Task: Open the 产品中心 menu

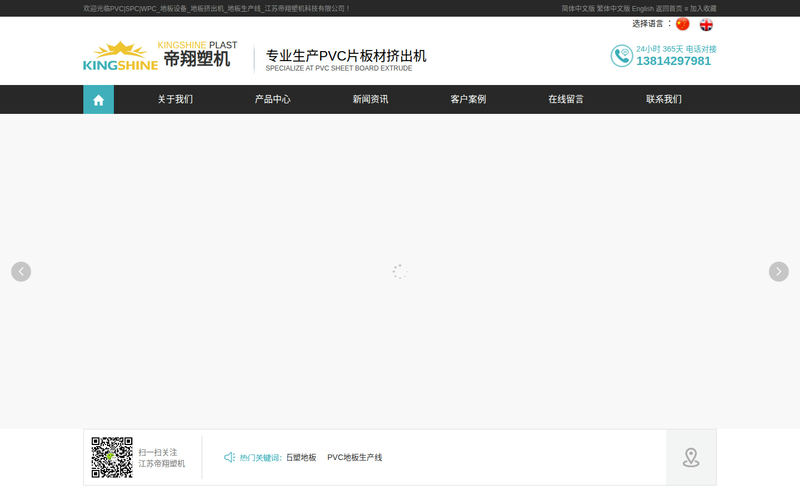Action: point(272,99)
